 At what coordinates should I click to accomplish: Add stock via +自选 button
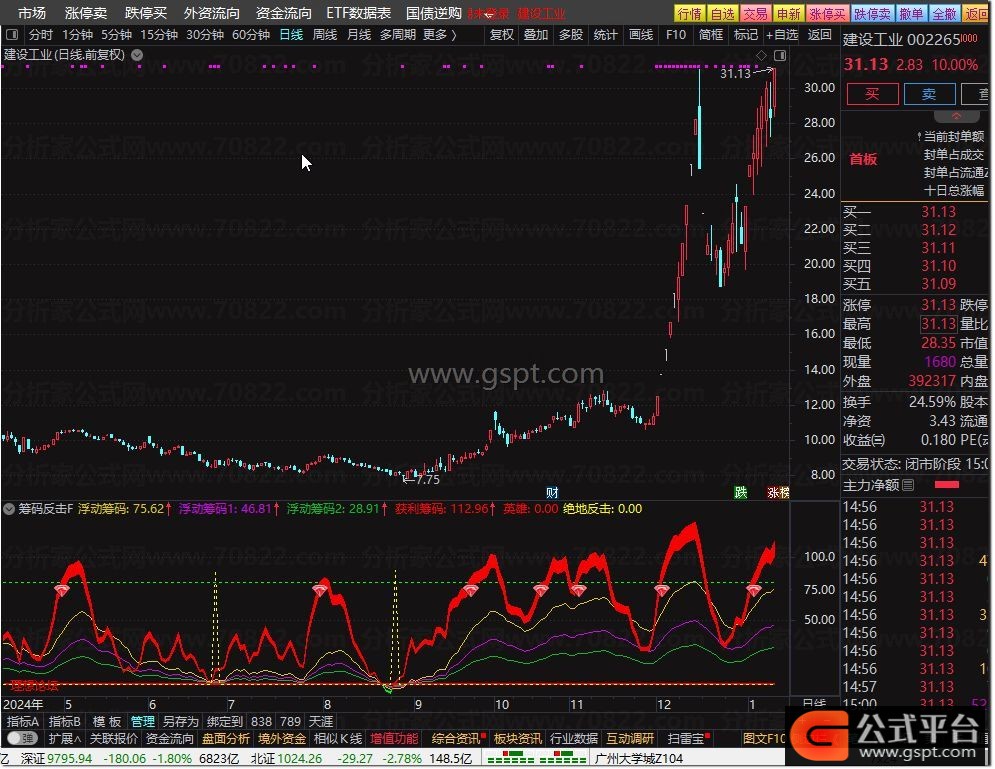click(782, 35)
